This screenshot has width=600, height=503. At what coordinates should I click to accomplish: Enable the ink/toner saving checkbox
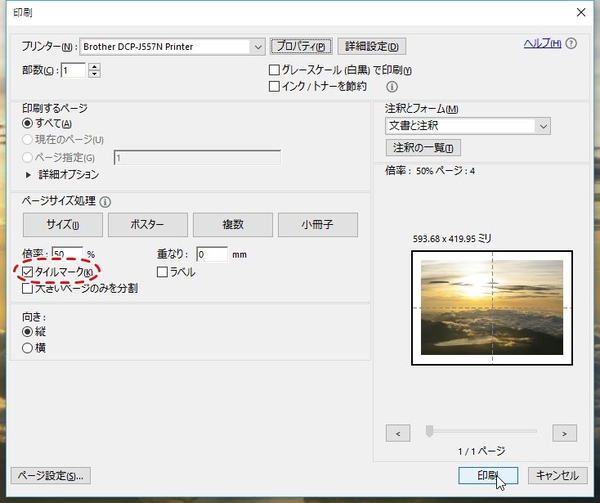[274, 86]
